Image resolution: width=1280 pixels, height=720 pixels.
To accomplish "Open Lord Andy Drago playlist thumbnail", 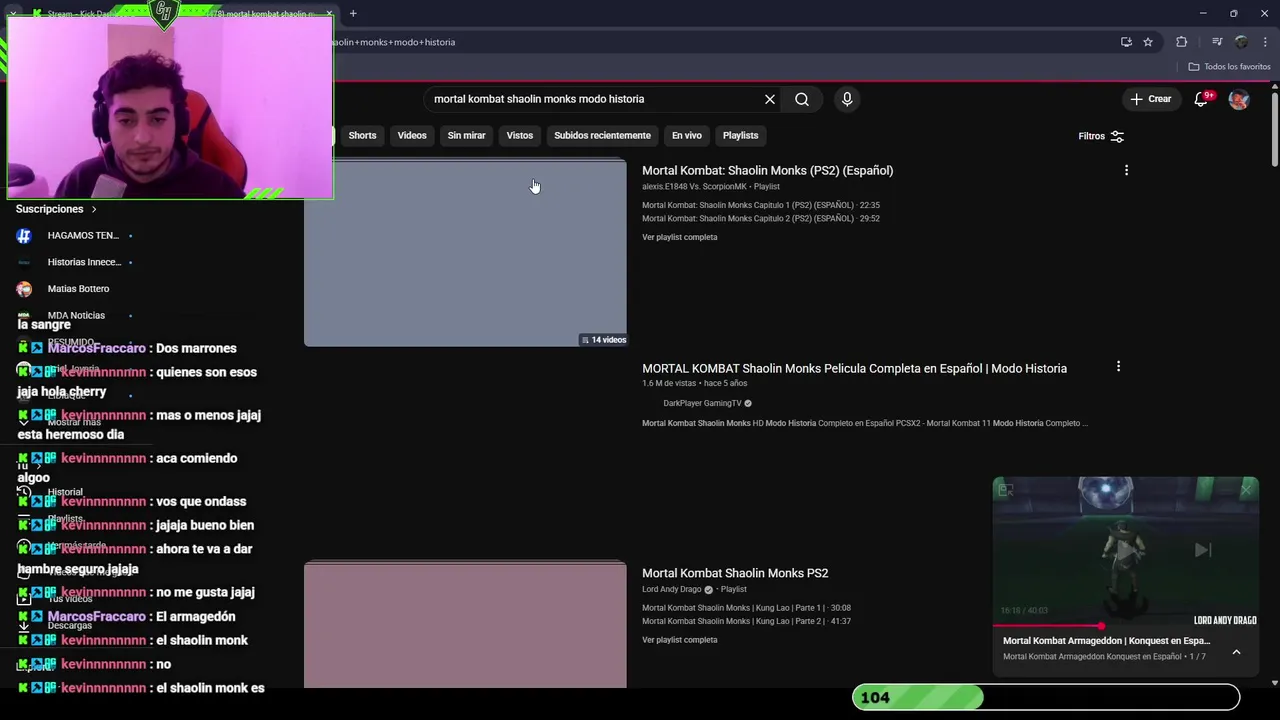I will click(x=465, y=625).
